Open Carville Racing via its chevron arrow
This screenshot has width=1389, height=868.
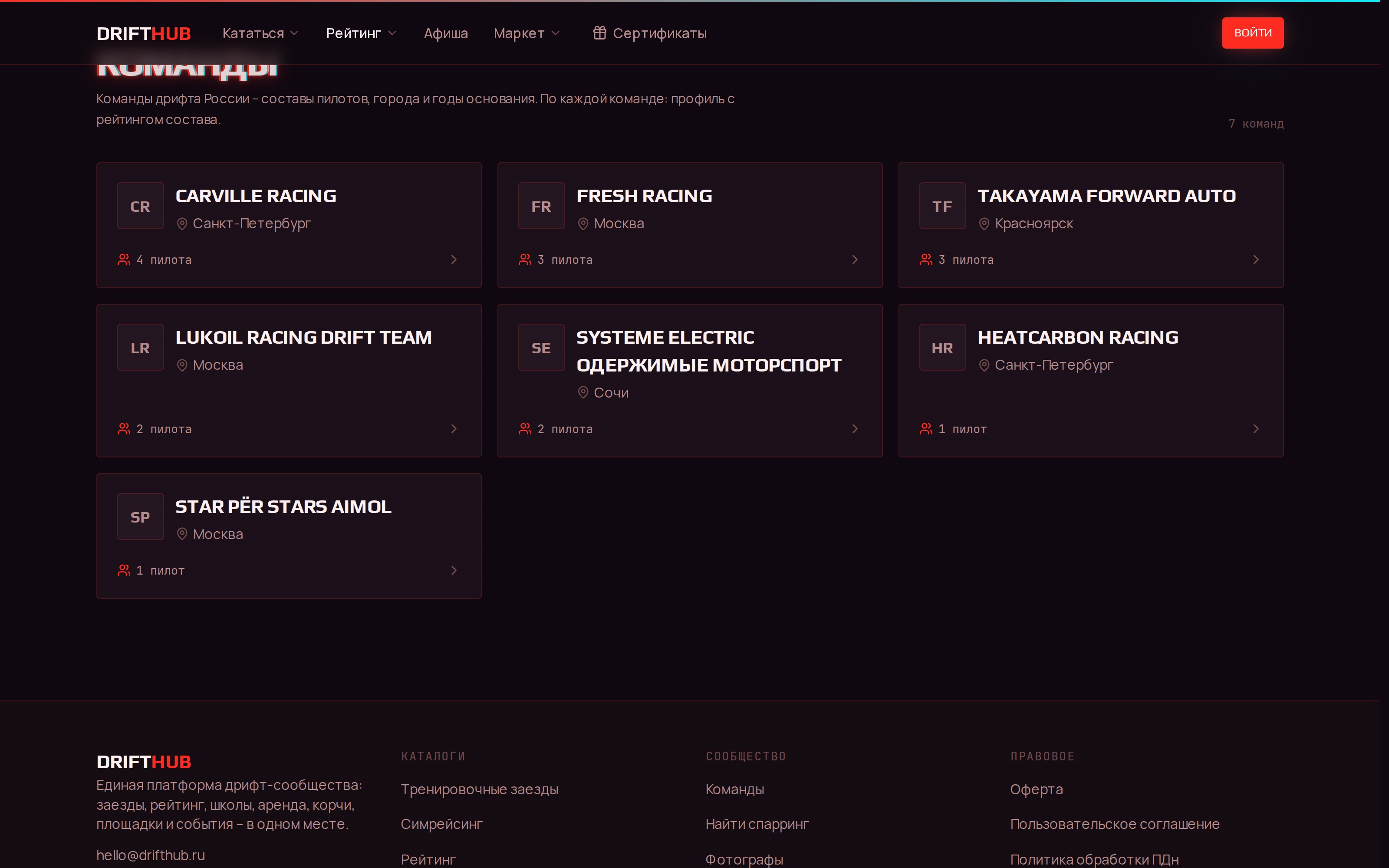[454, 260]
